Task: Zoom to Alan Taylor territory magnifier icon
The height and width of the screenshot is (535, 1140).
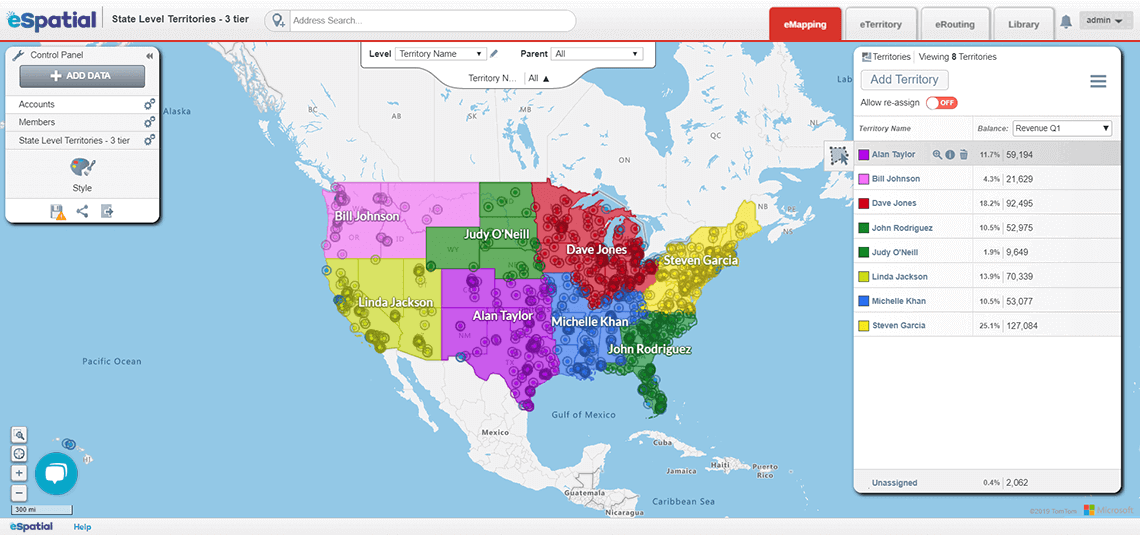Action: click(x=937, y=155)
